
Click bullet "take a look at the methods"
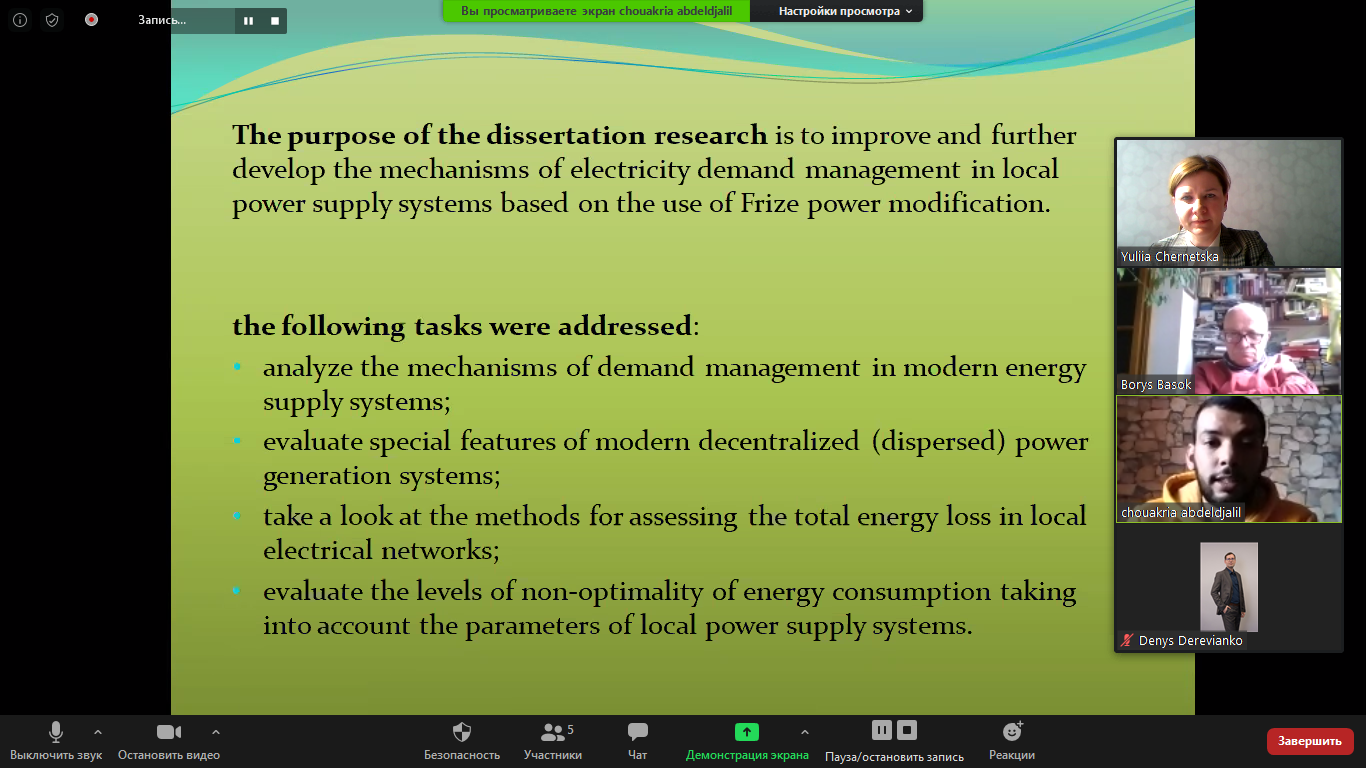675,533
